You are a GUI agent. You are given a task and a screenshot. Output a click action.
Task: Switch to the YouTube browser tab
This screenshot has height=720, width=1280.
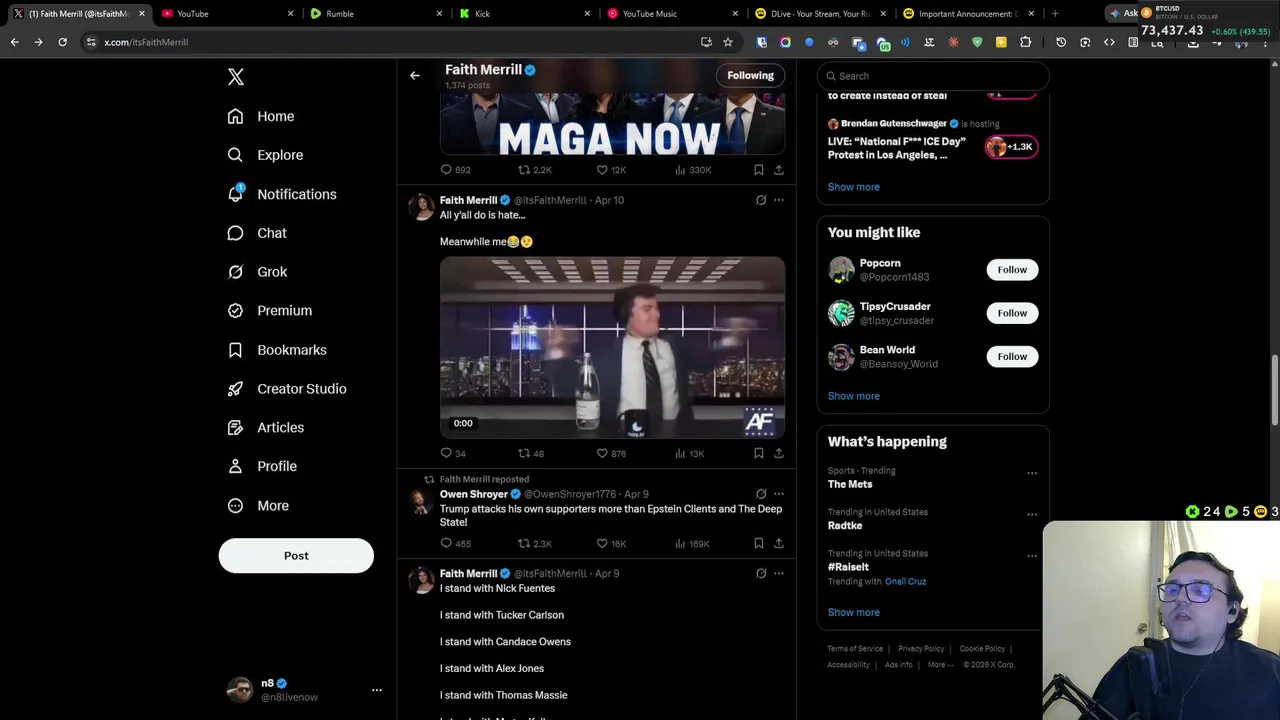tap(228, 14)
